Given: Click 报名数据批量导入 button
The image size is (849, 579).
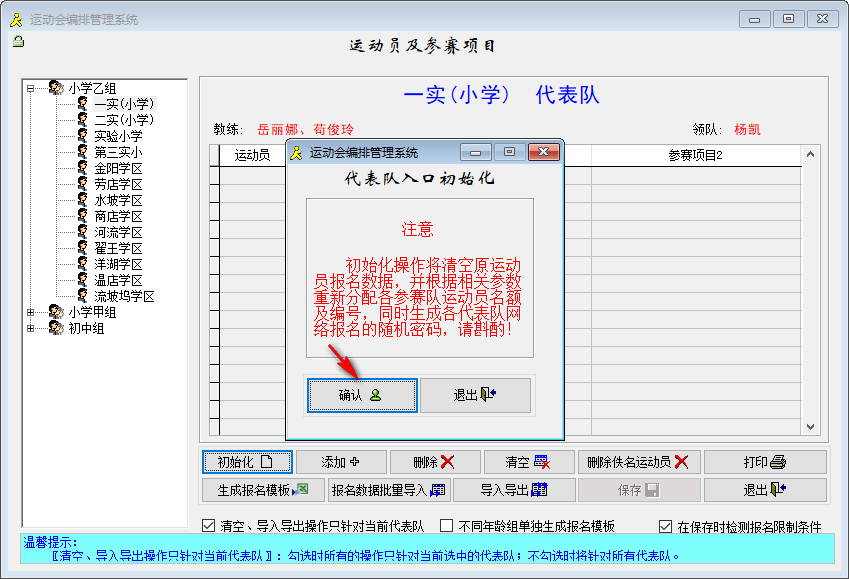Looking at the screenshot, I should pos(388,490).
